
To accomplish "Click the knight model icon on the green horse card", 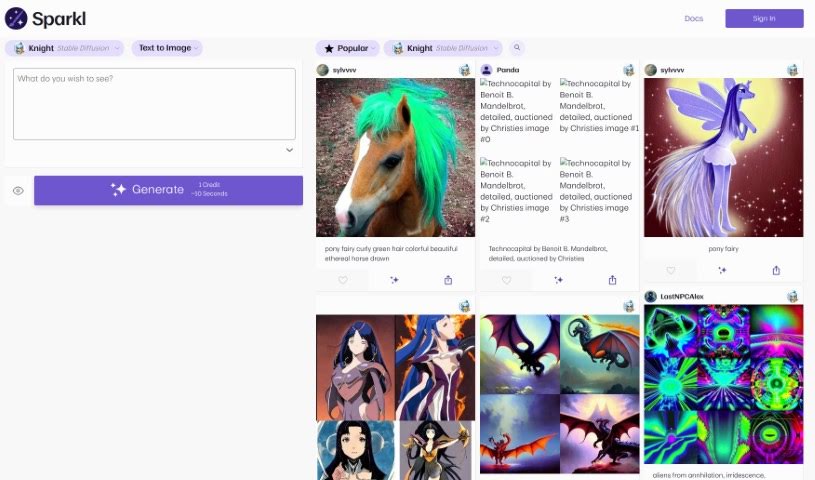I will (x=465, y=70).
